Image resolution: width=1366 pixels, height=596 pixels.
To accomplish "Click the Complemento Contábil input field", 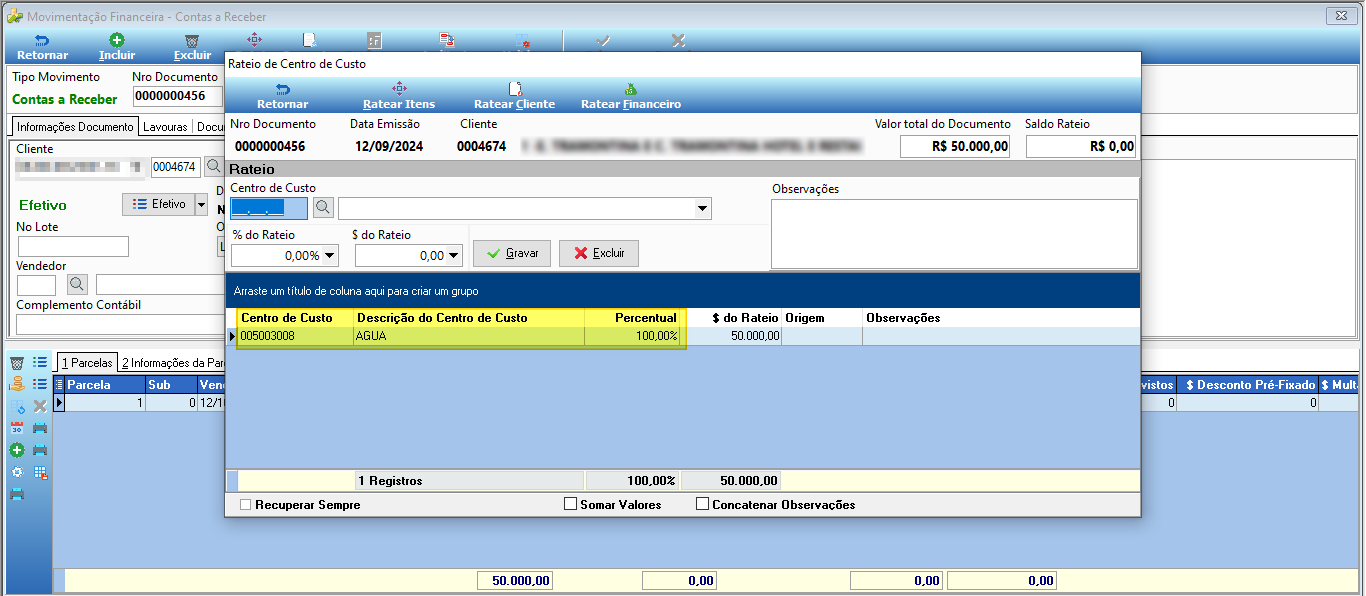I will click(120, 324).
